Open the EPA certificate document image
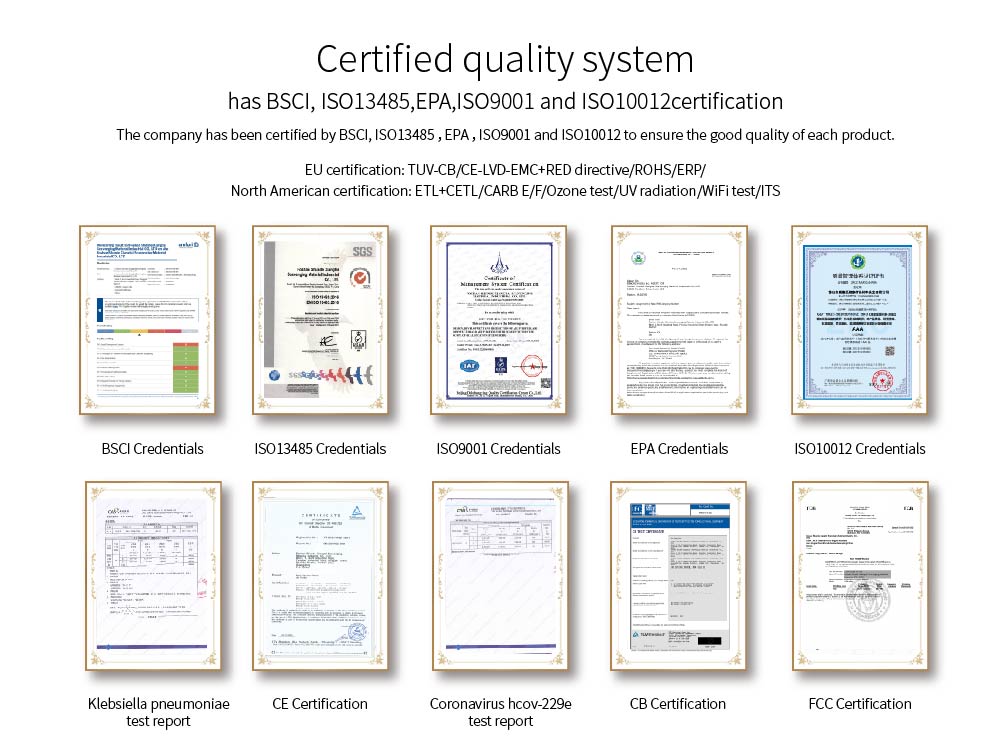 (679, 320)
